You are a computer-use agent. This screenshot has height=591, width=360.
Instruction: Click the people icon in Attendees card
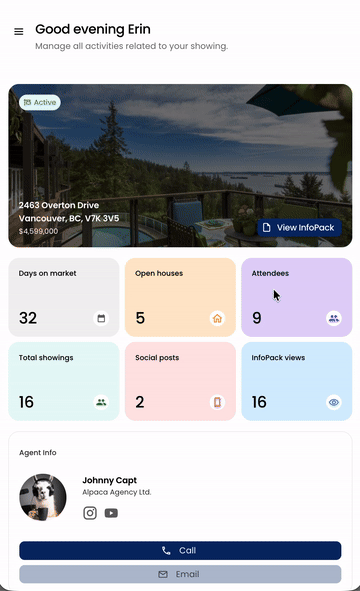pos(334,318)
